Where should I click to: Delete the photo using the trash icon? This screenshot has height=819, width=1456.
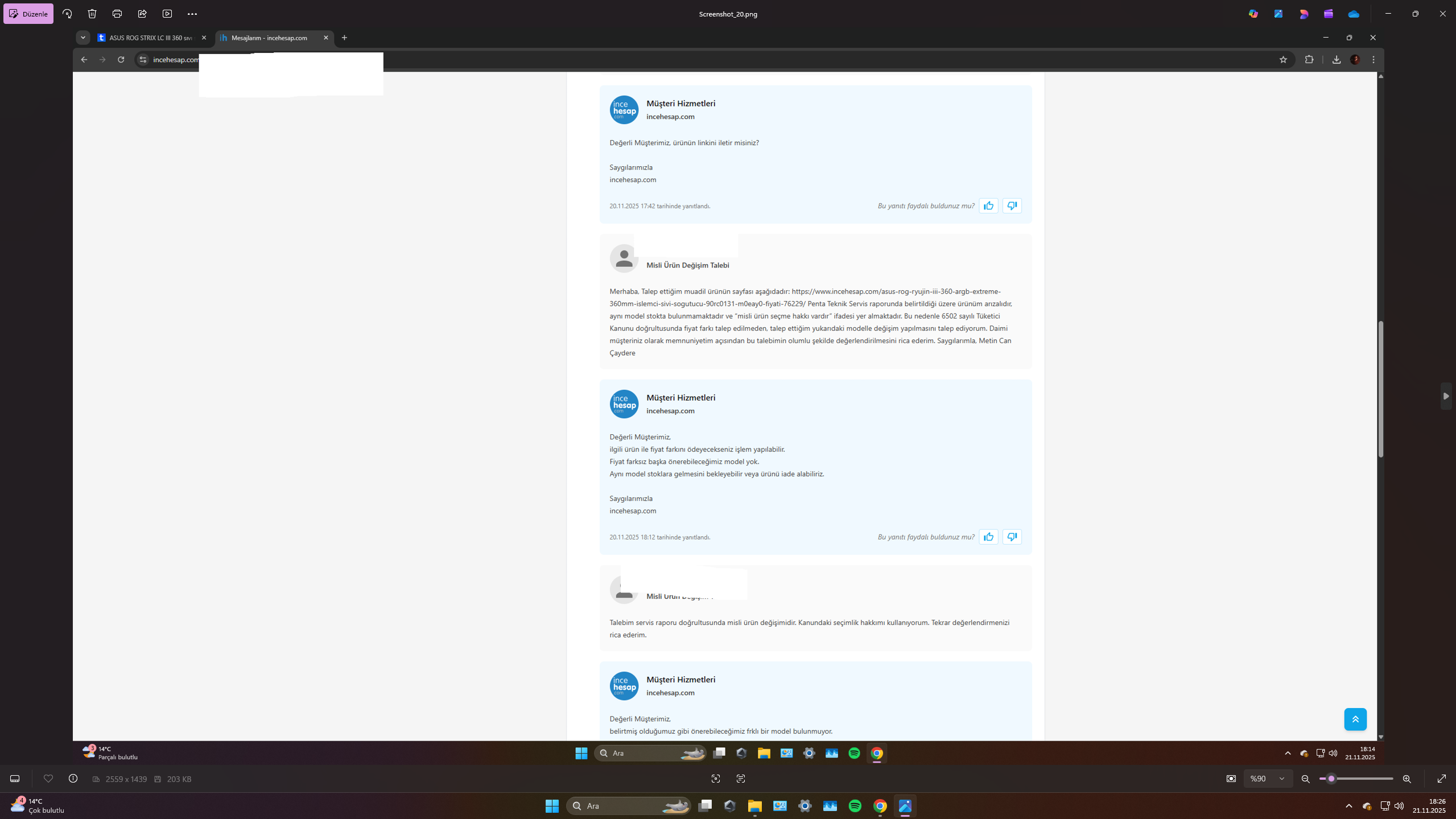(92, 14)
